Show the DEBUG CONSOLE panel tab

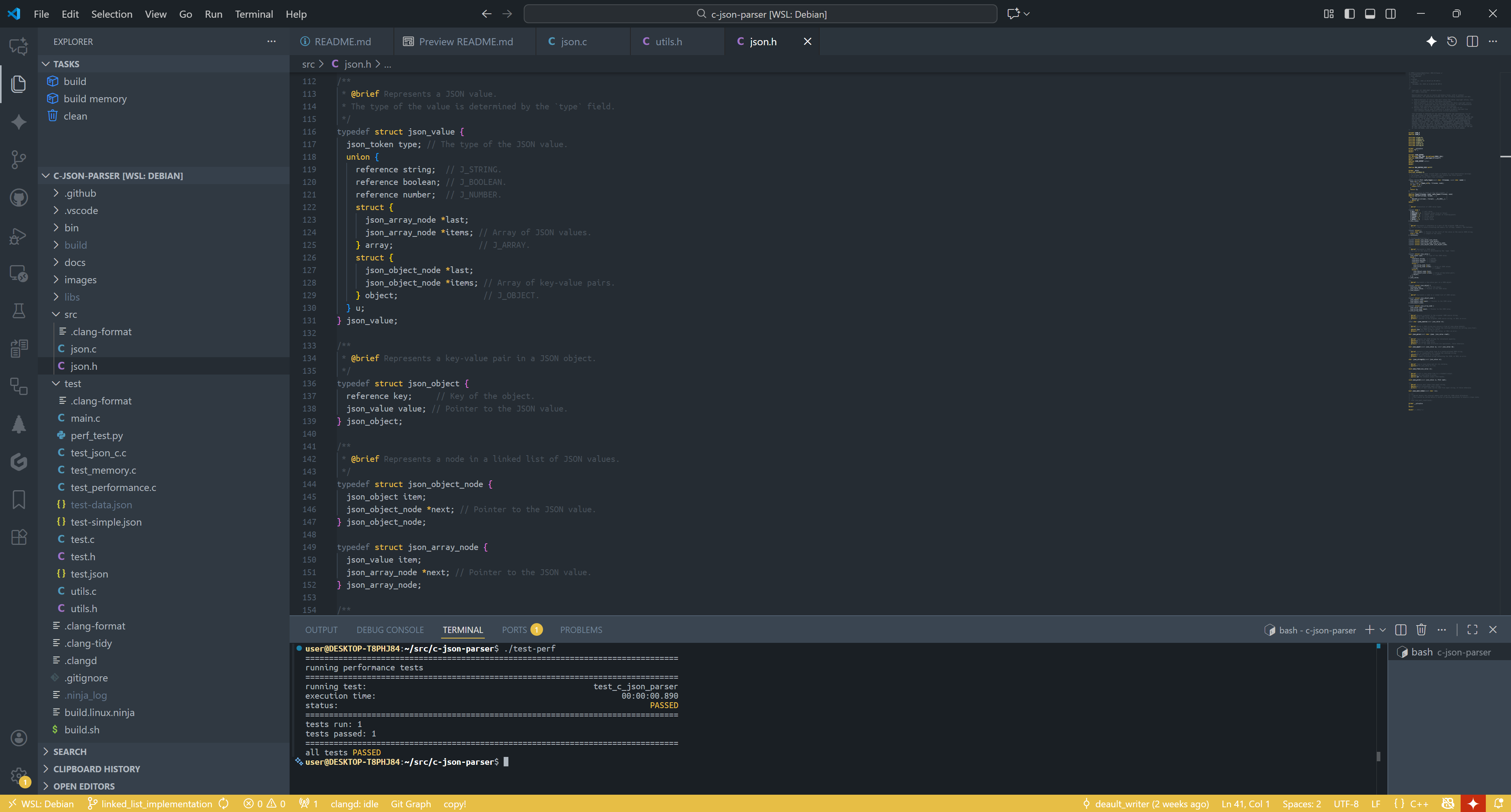tap(390, 630)
